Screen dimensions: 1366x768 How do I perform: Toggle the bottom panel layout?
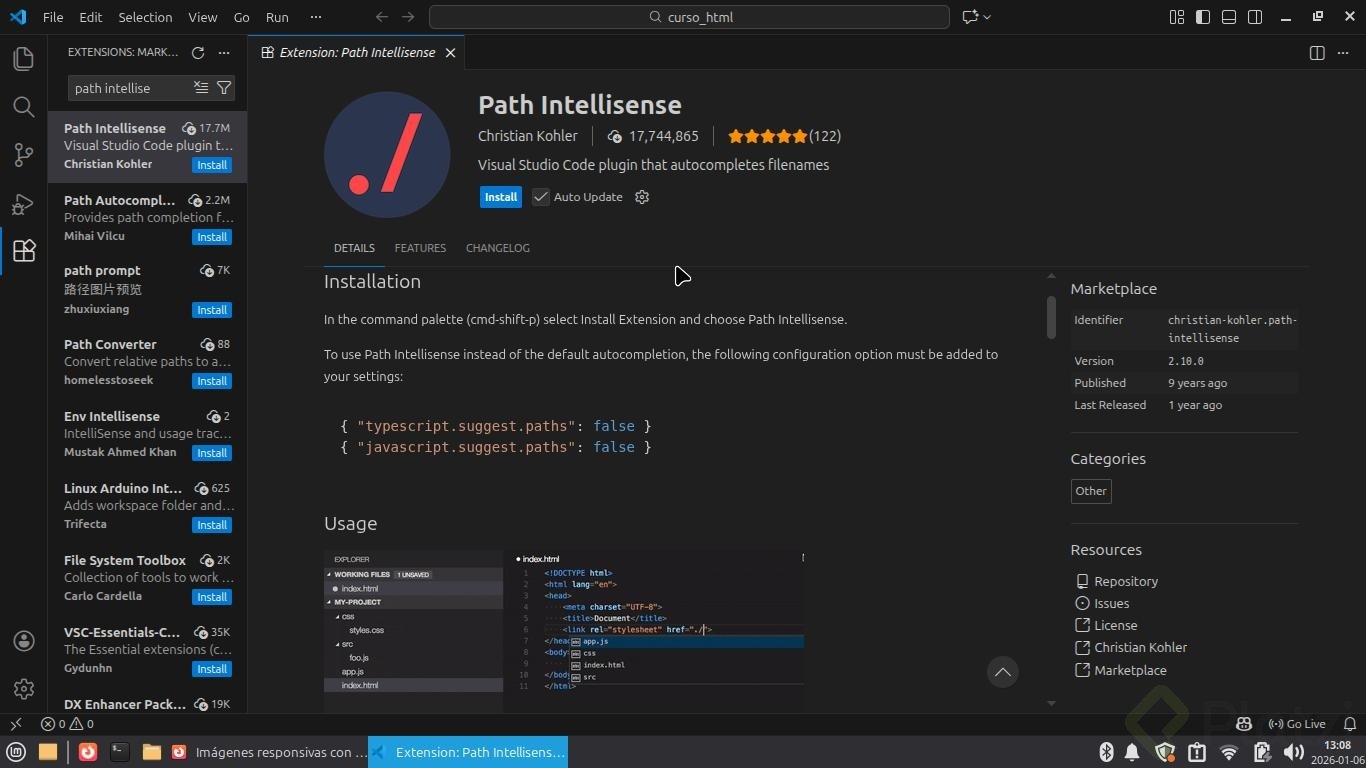(x=1229, y=17)
